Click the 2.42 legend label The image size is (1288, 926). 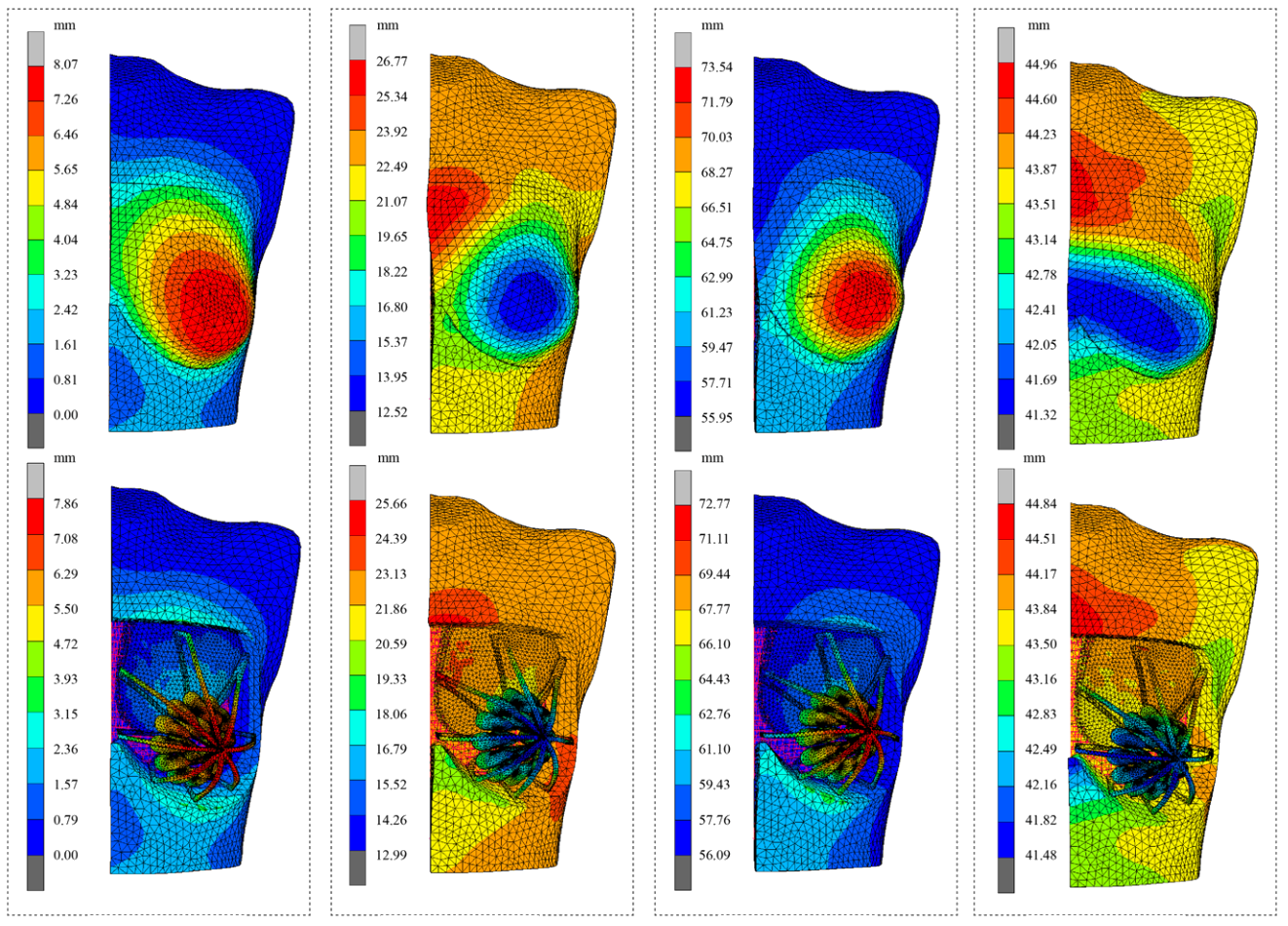tap(66, 310)
